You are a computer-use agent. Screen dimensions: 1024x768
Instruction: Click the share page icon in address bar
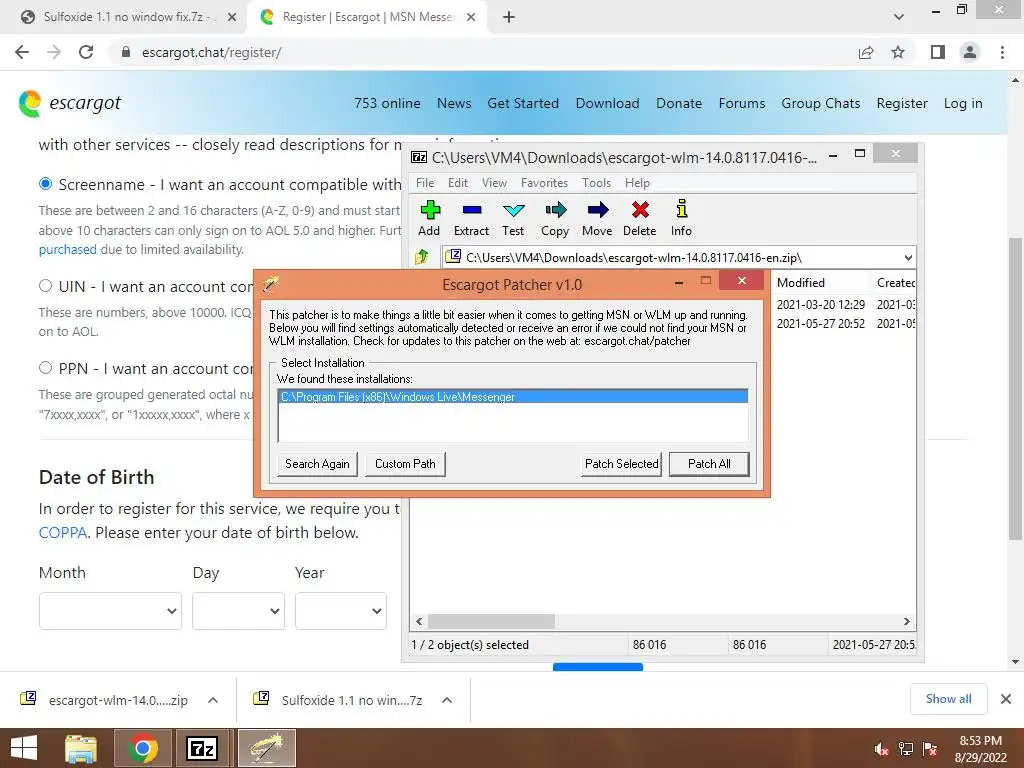(866, 52)
